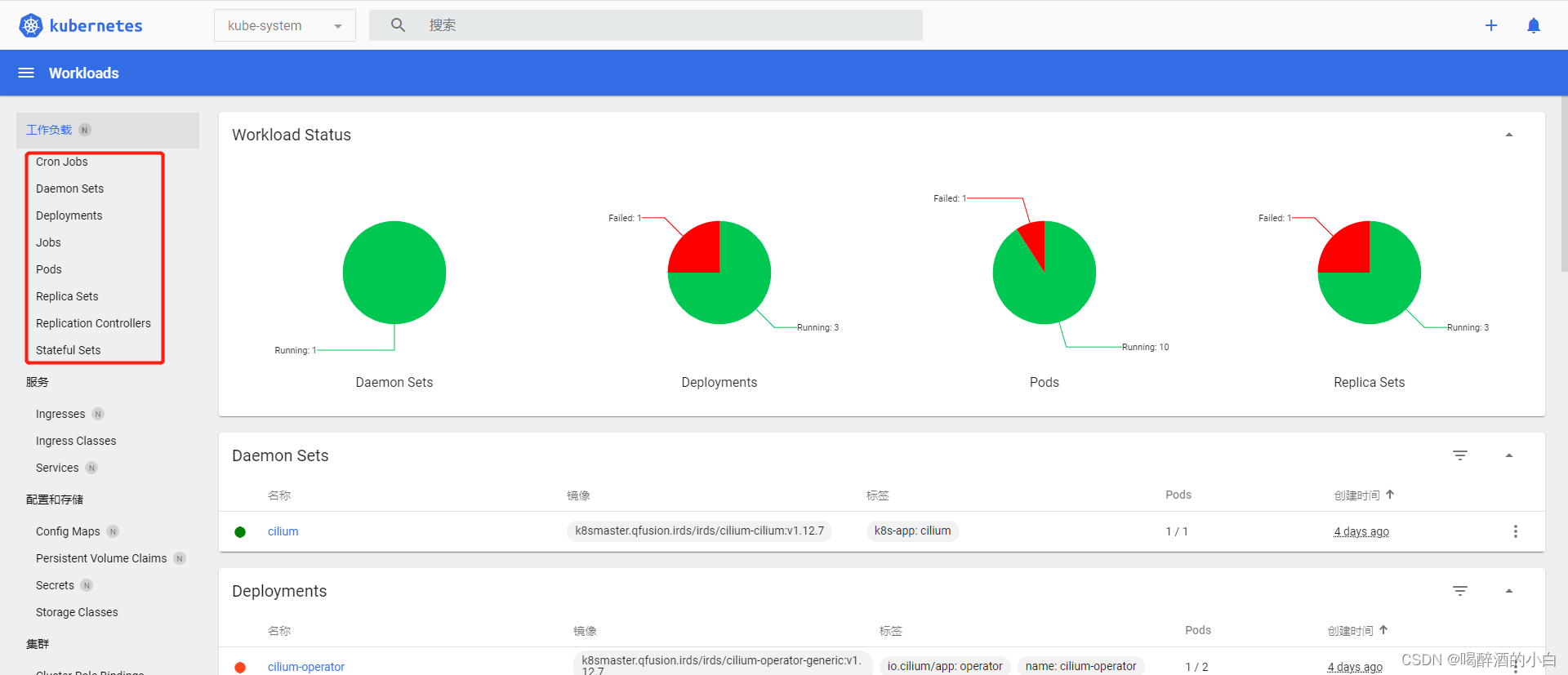The height and width of the screenshot is (675, 1568).
Task: Collapse the Daemon Sets card
Action: click(x=1509, y=455)
